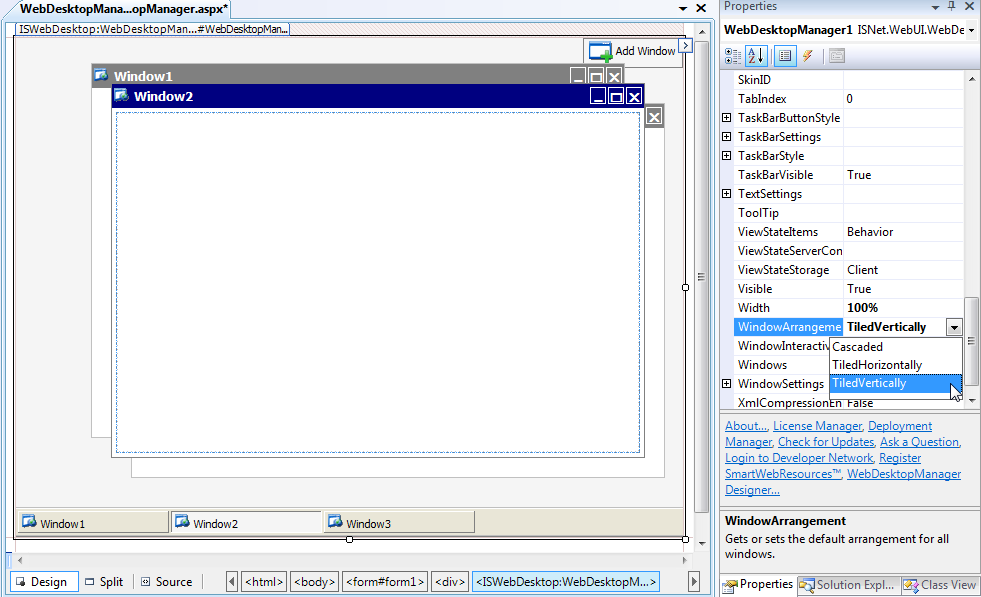
Task: Click the Categorized view icon in Properties
Action: coord(733,56)
